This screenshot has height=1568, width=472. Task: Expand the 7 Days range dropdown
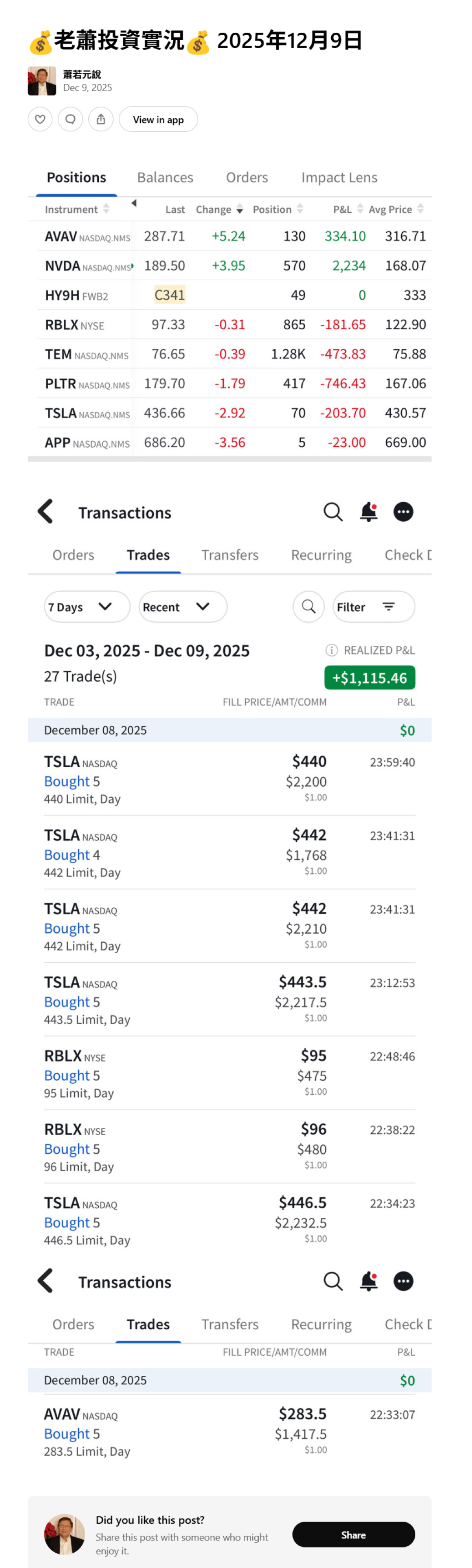(x=87, y=607)
